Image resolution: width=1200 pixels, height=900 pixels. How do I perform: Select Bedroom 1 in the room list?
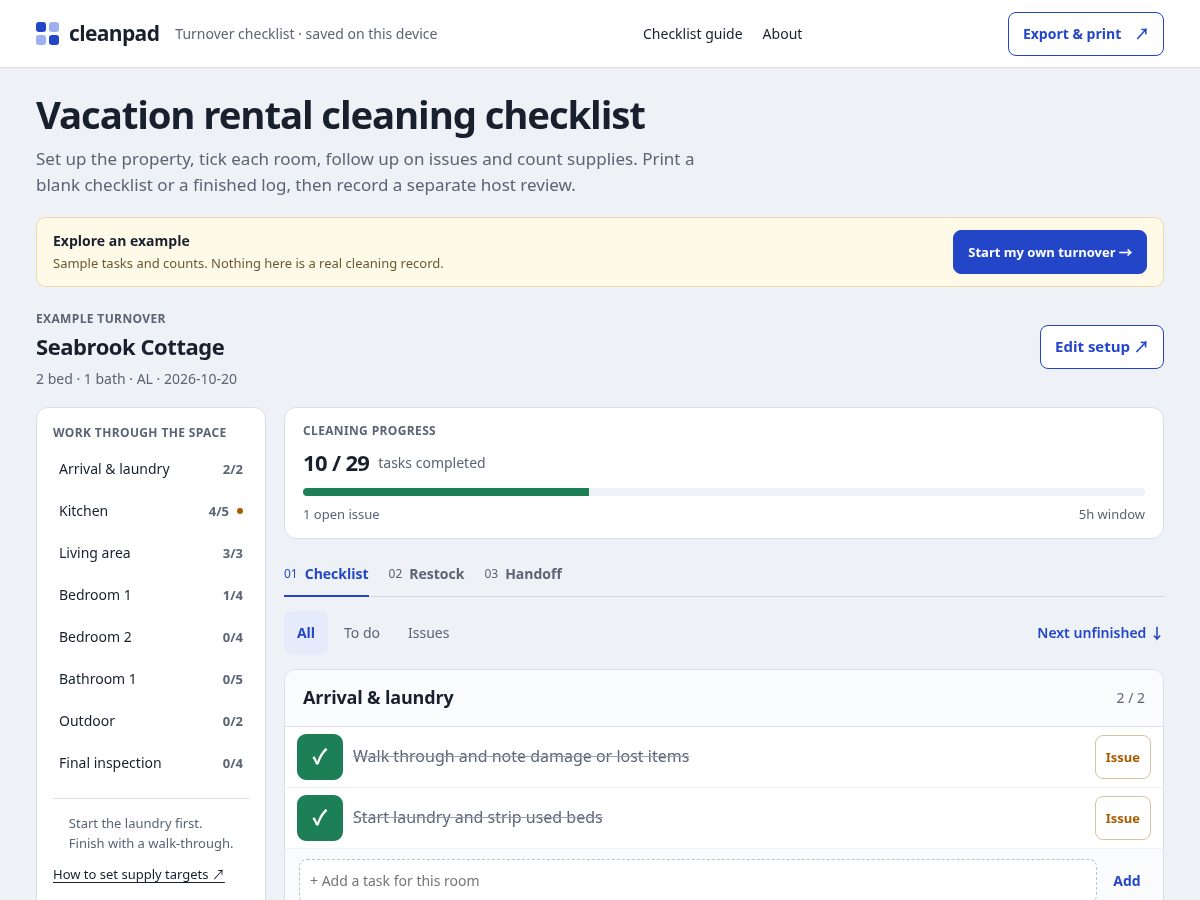(x=151, y=595)
